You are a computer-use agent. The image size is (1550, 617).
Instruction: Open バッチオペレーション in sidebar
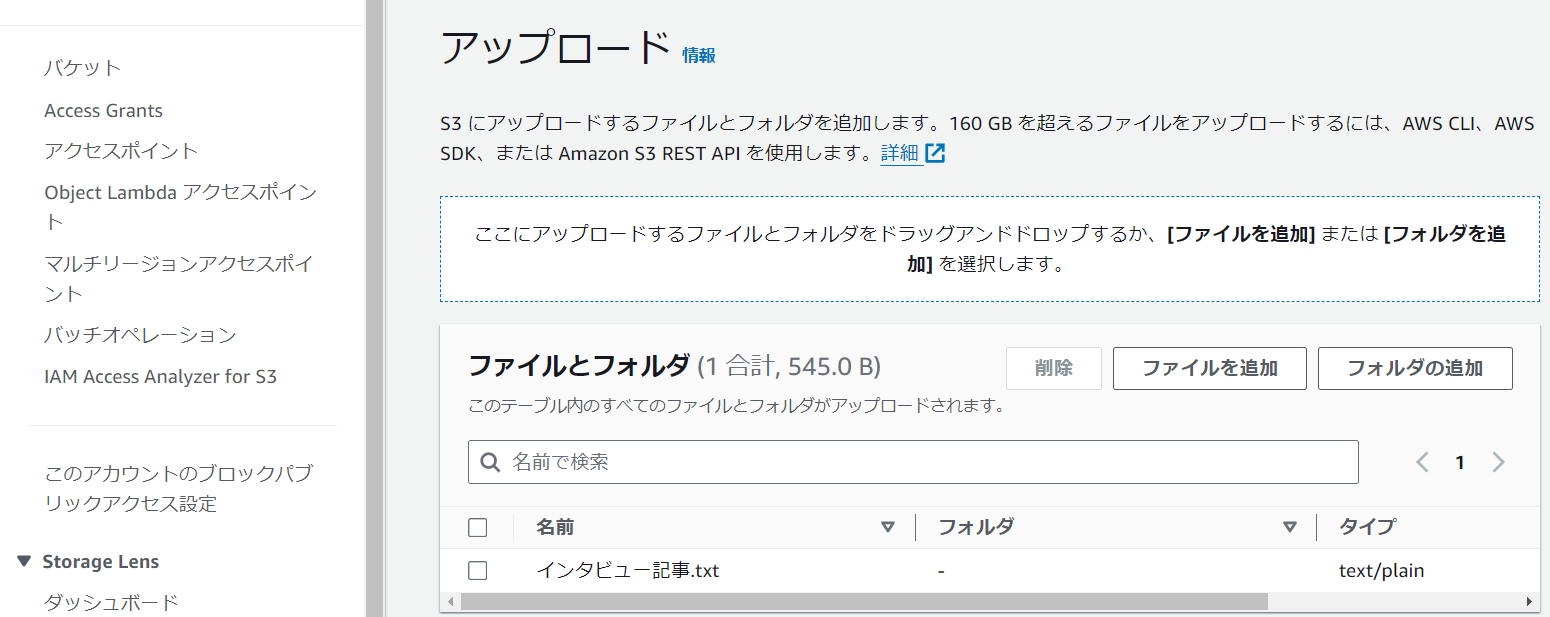(x=140, y=335)
